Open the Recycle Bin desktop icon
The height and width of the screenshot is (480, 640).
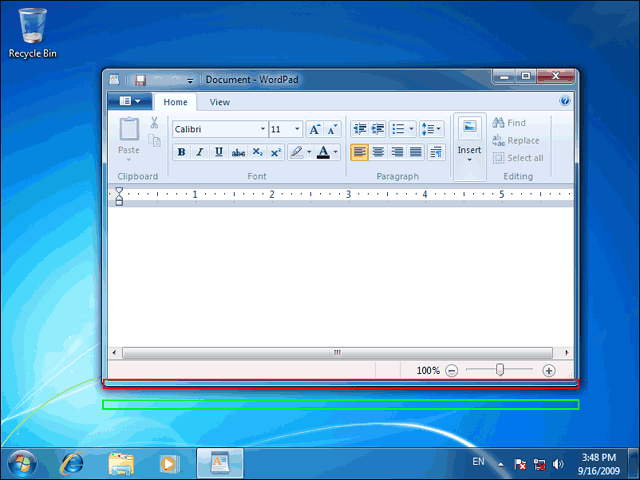33,33
